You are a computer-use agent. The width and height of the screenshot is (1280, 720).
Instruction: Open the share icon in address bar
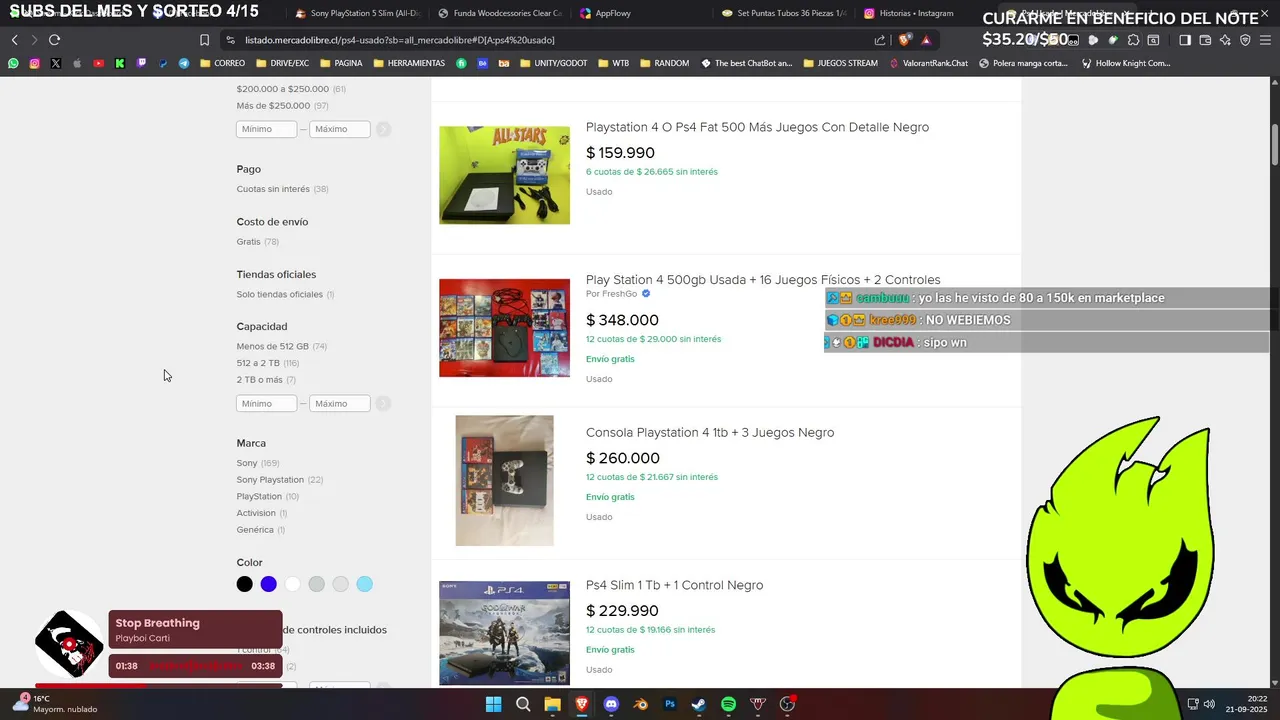[880, 40]
